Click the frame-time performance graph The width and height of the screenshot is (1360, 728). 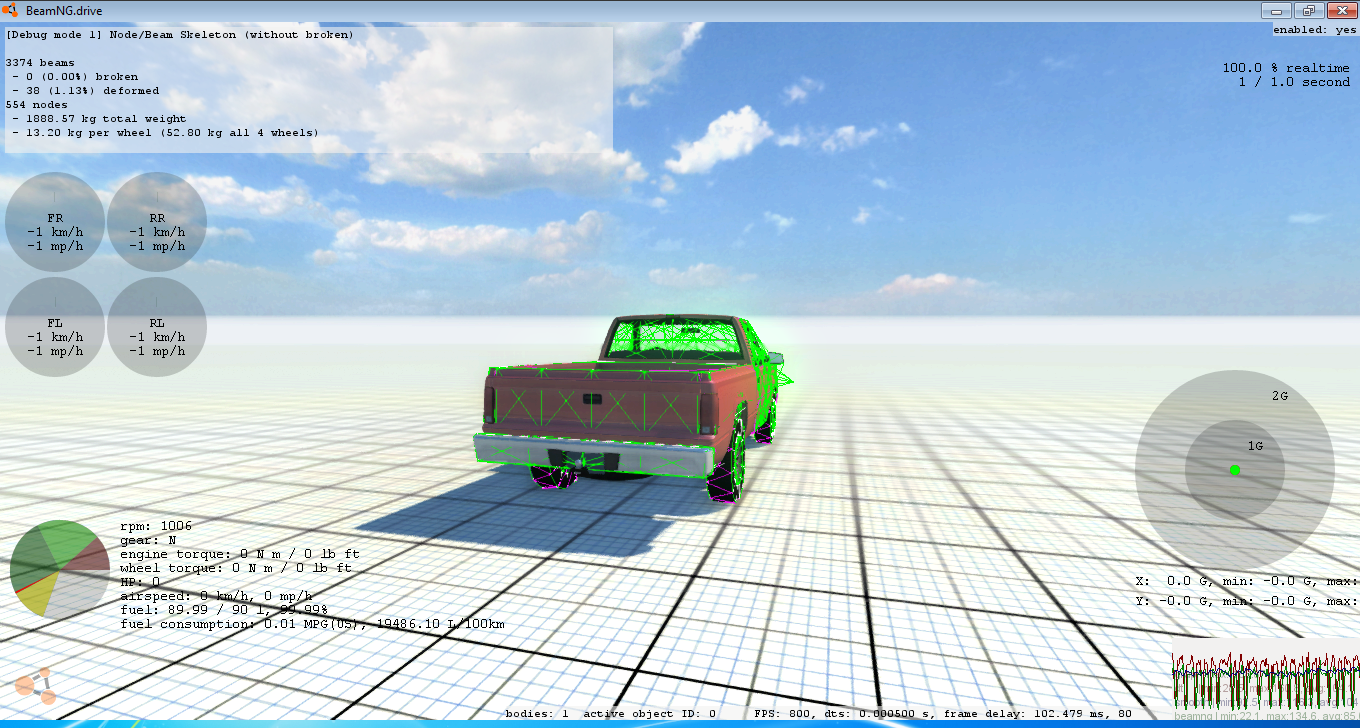pos(1265,680)
